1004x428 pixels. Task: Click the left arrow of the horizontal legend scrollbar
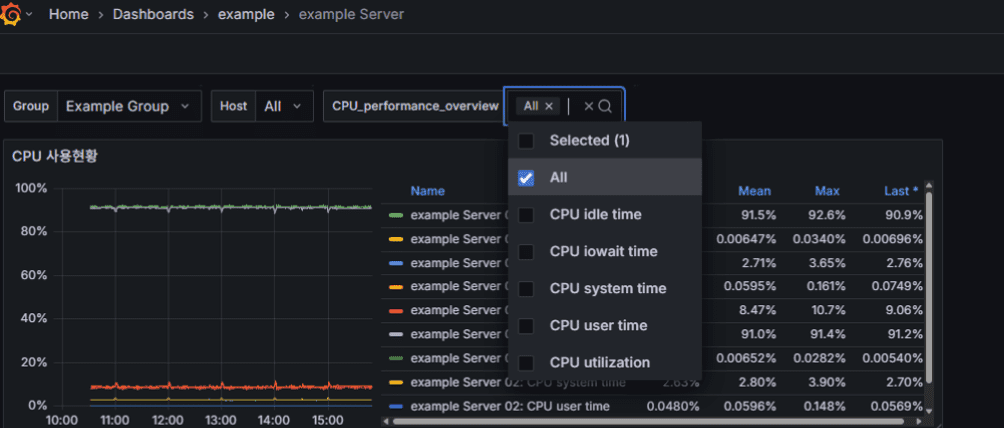(386, 421)
